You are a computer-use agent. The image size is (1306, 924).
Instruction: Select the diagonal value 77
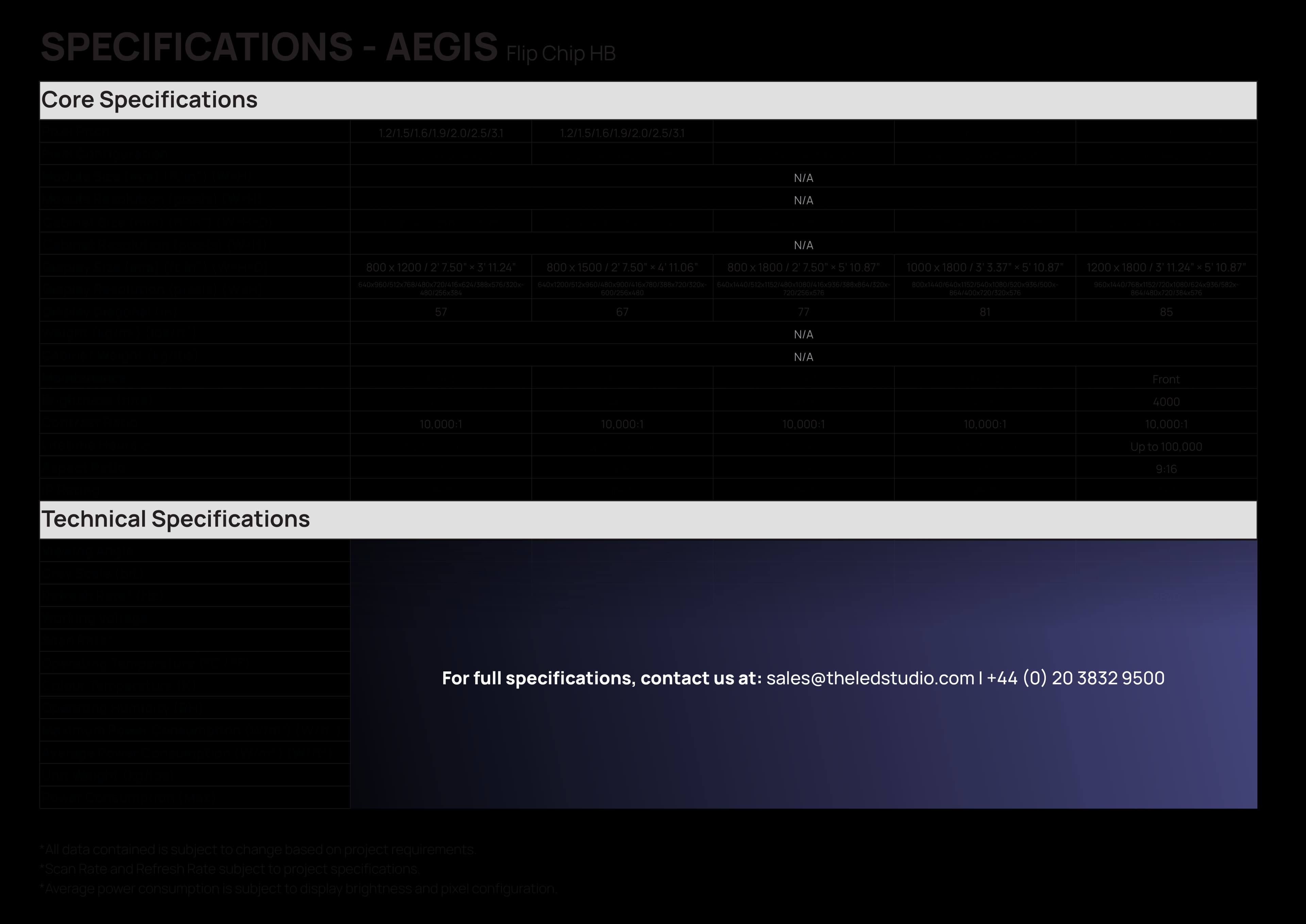tap(803, 312)
